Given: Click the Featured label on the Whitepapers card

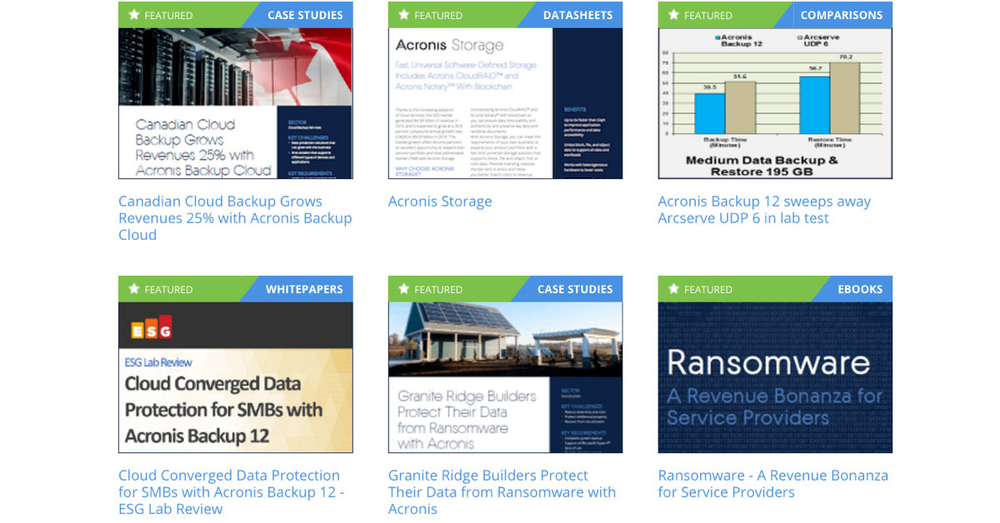Looking at the screenshot, I should [x=168, y=290].
